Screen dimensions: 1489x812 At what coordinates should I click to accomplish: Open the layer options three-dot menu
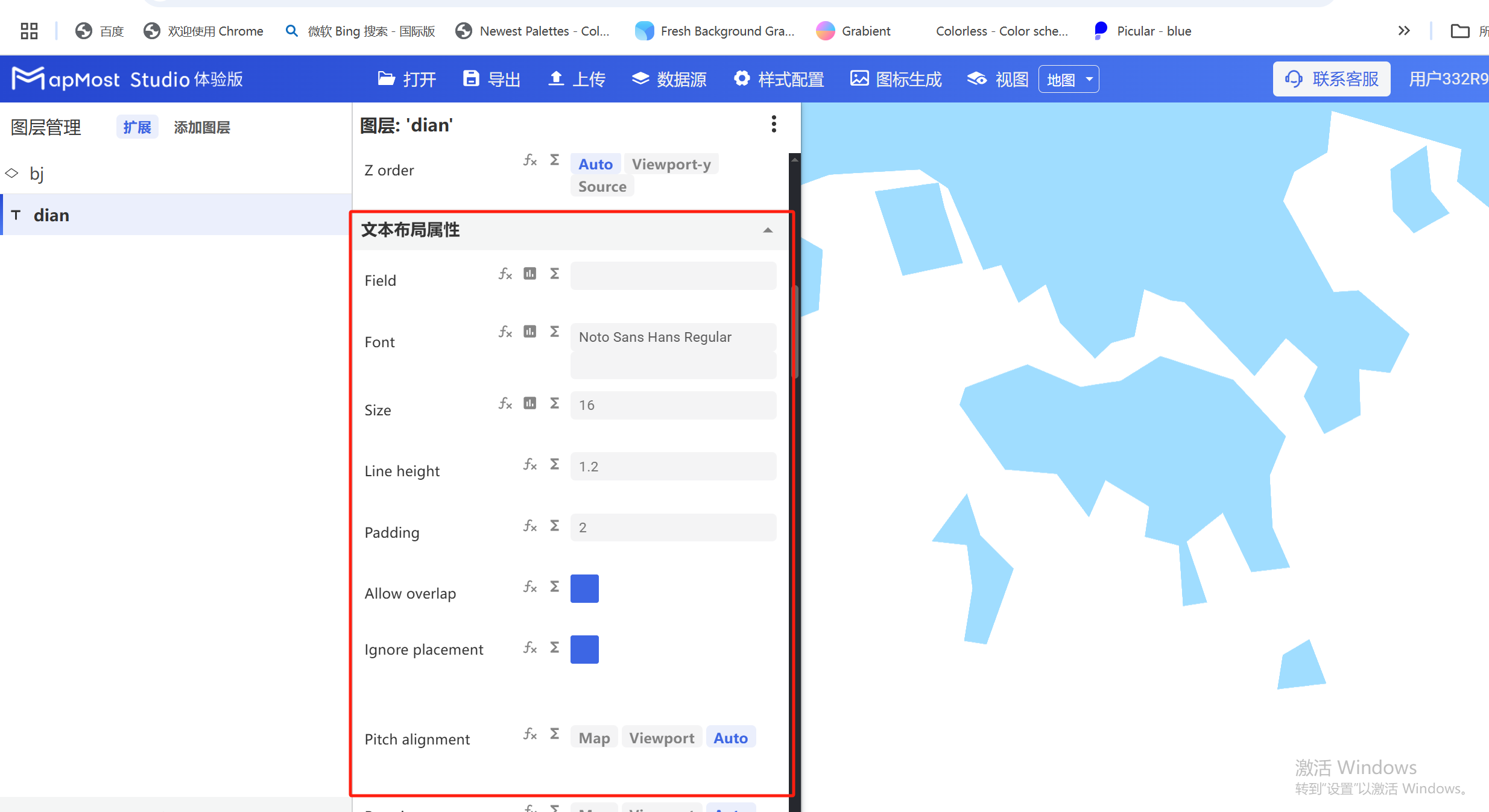(774, 124)
